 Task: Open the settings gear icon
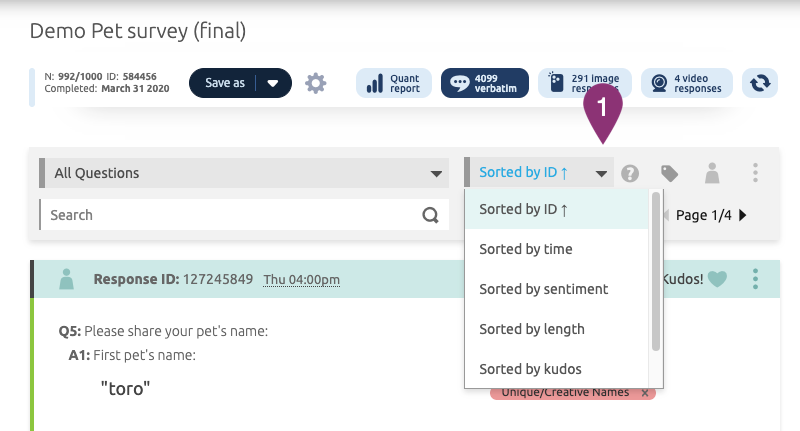coord(316,83)
